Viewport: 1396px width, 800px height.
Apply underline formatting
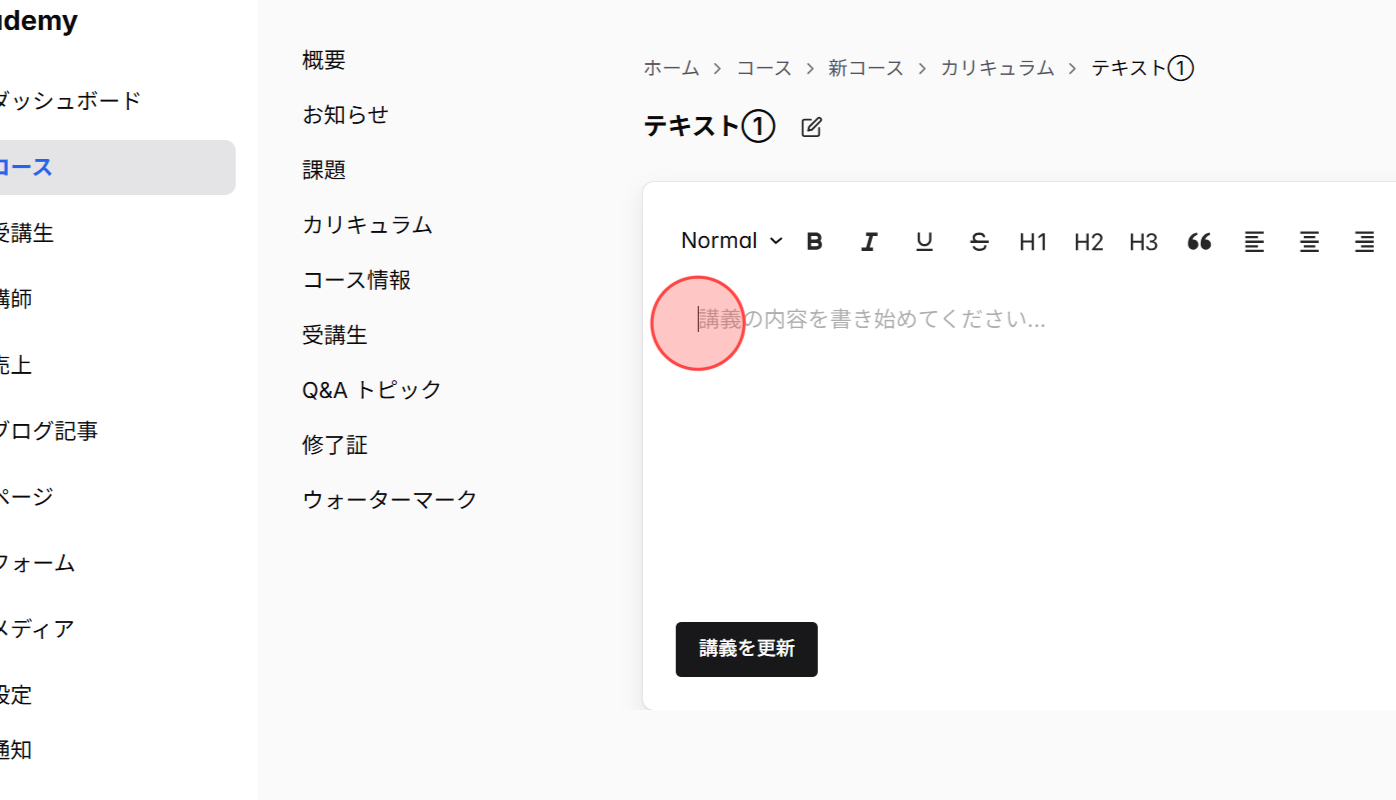click(924, 241)
